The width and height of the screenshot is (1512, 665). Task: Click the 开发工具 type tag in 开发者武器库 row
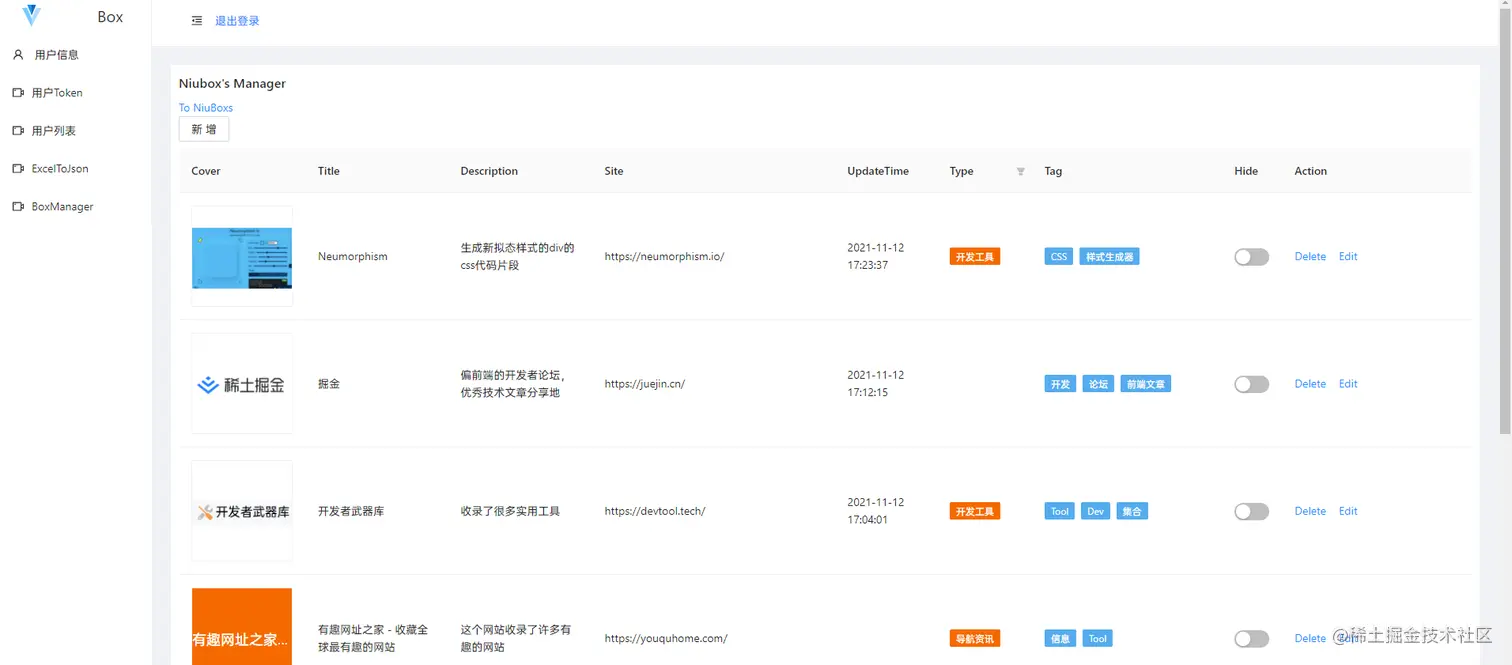pos(975,511)
